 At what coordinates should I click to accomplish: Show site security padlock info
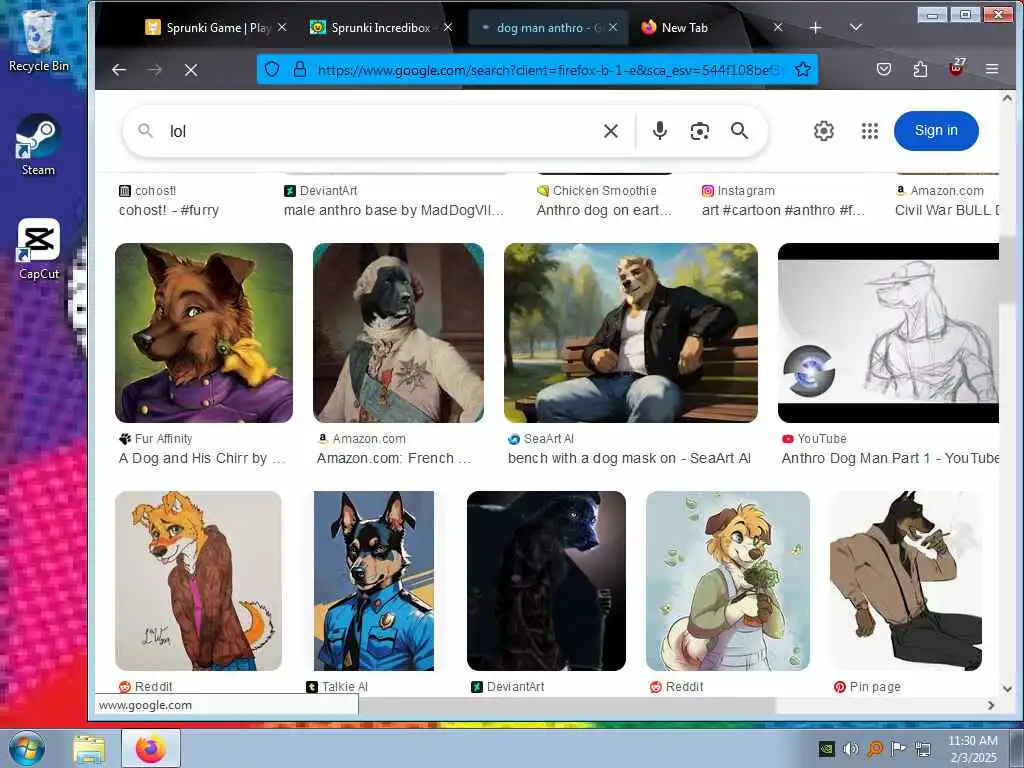tap(300, 69)
